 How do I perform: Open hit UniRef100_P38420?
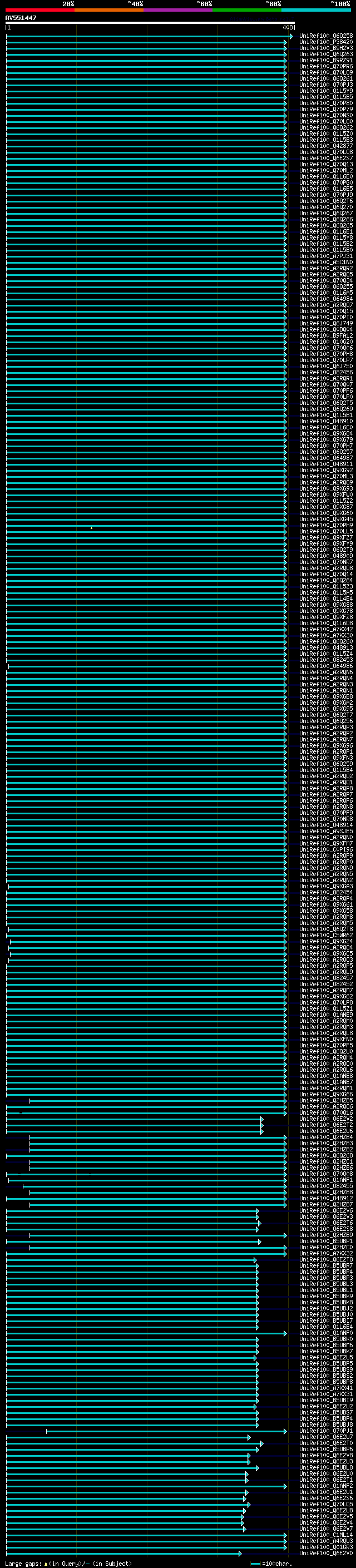pyautogui.click(x=326, y=42)
